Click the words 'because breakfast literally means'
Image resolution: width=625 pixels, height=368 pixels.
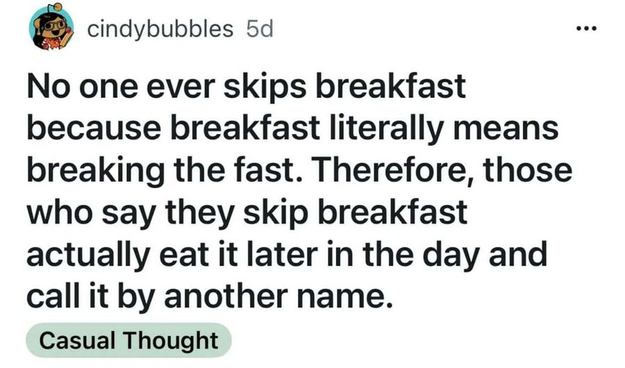pyautogui.click(x=293, y=128)
